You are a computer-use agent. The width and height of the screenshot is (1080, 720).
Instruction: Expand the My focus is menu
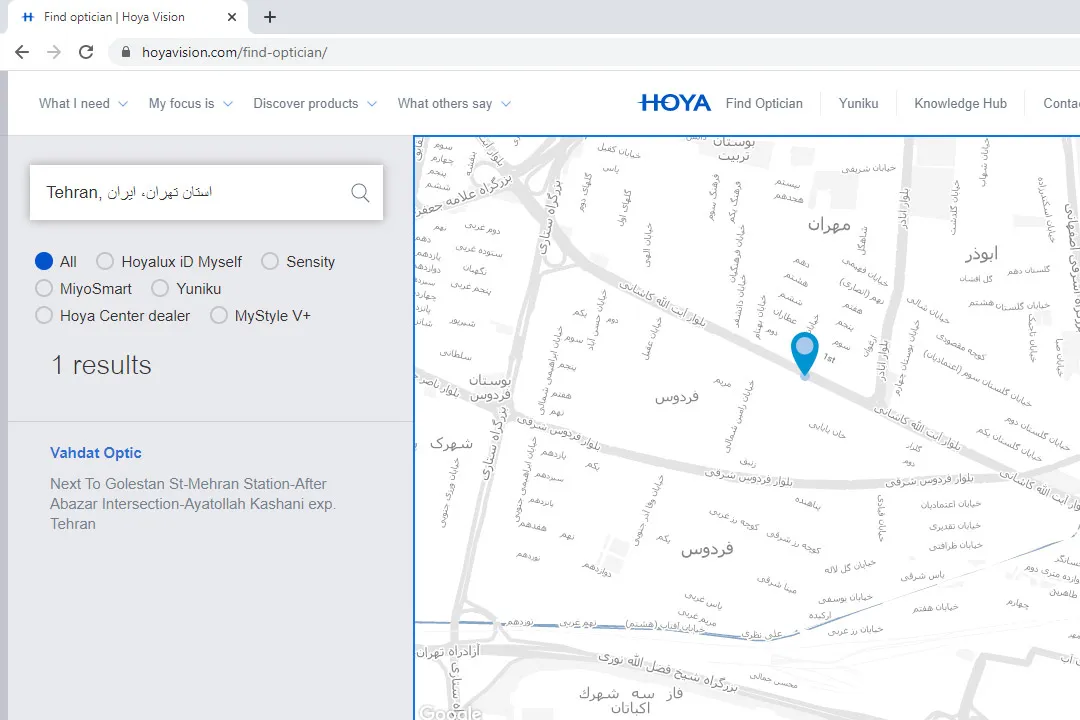click(x=191, y=103)
